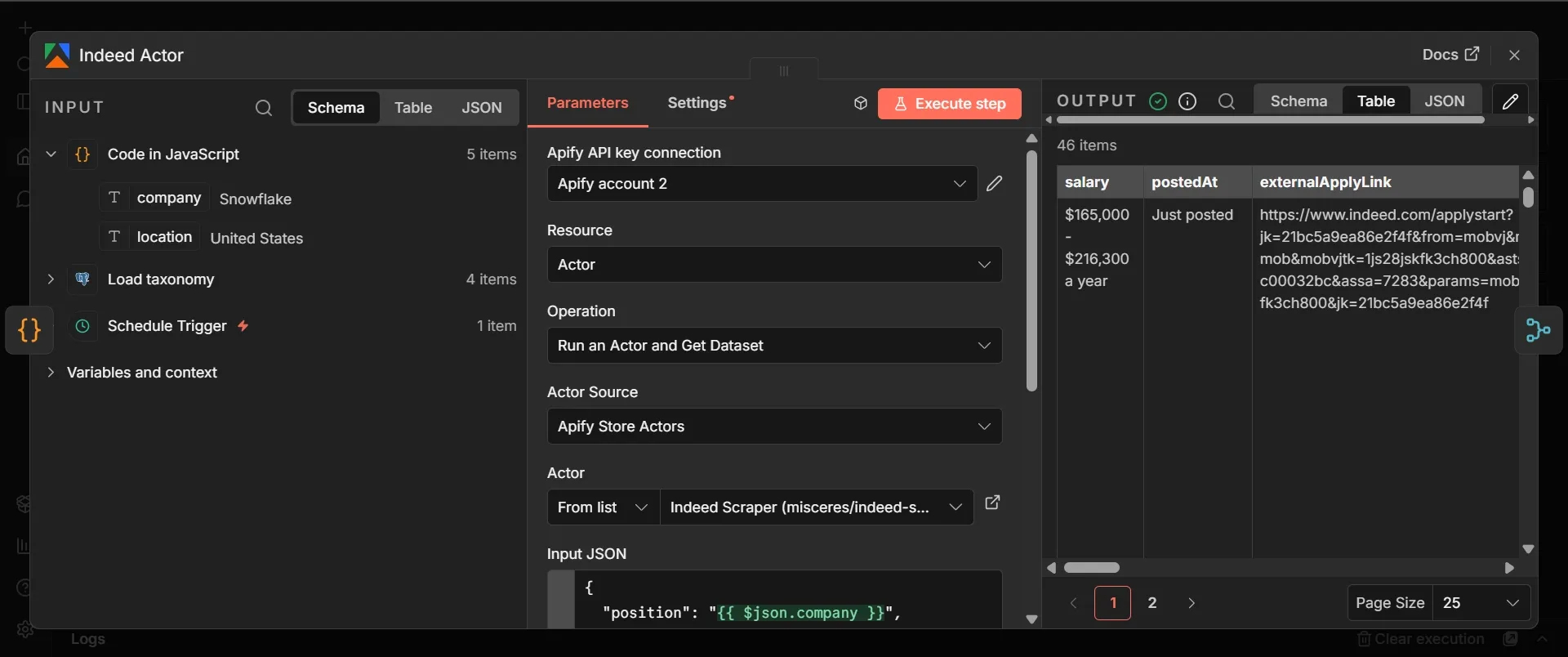Click the type icon beside company
The height and width of the screenshot is (657, 1568).
click(114, 198)
